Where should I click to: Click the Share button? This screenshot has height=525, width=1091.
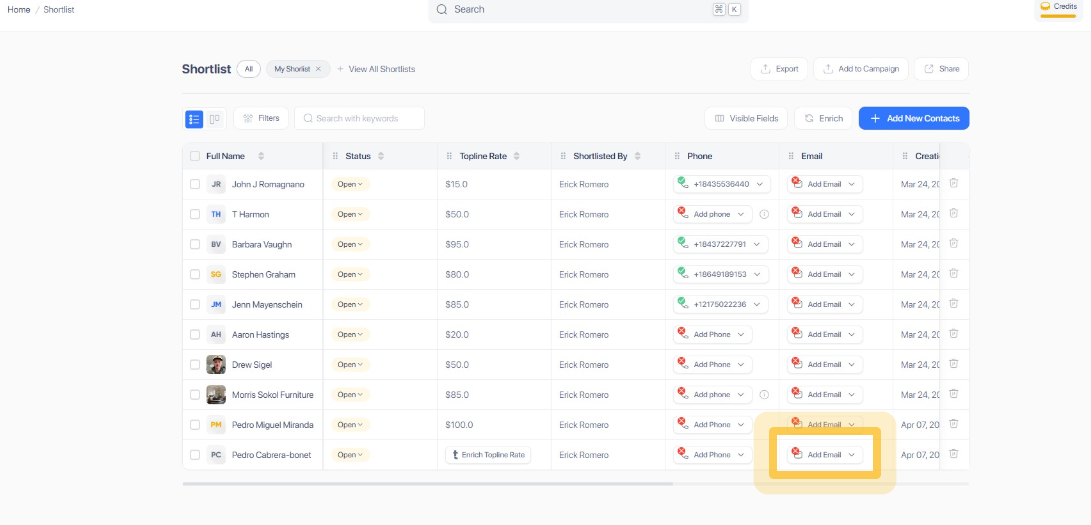click(x=941, y=69)
